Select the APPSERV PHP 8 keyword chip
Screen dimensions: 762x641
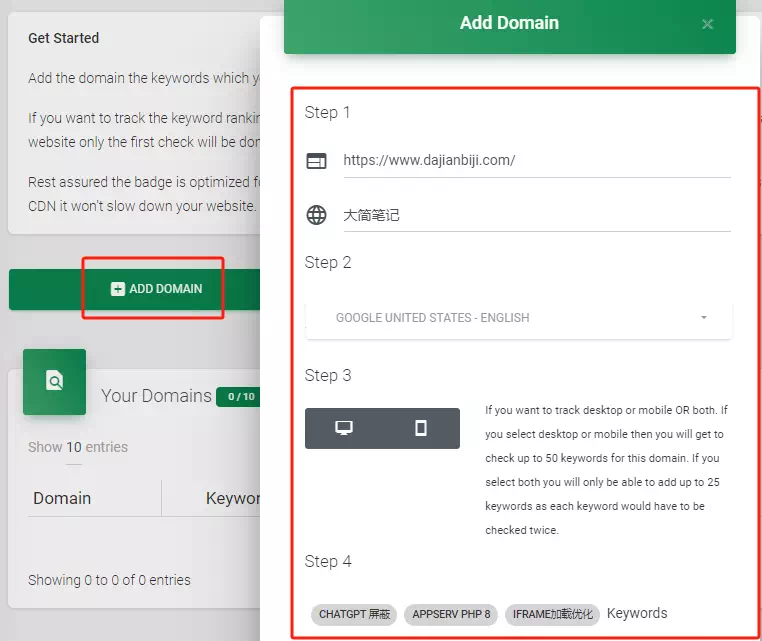(452, 614)
